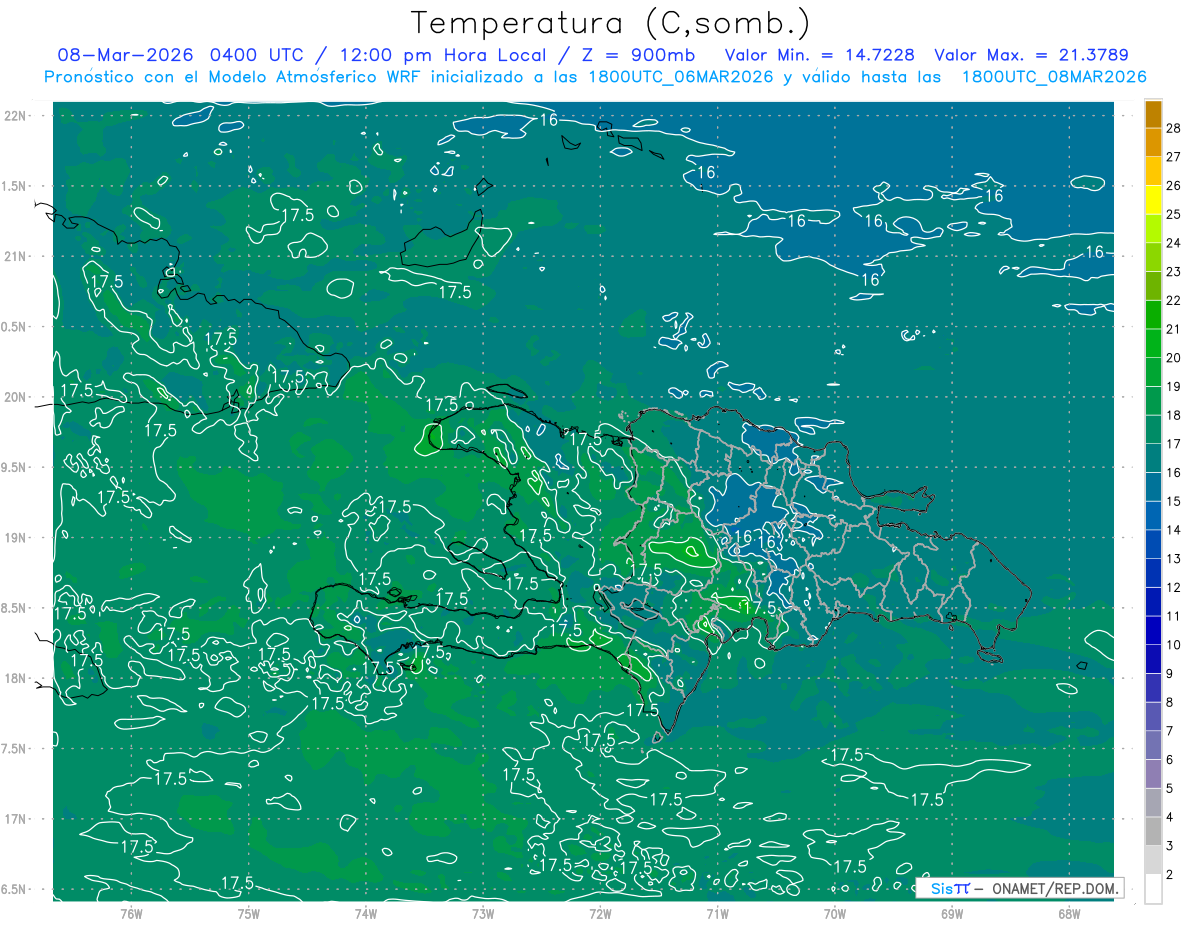Click the valid-until time '1800UTC_08MAR2026'
Viewport: 1200px width, 927px height.
[x=1053, y=77]
